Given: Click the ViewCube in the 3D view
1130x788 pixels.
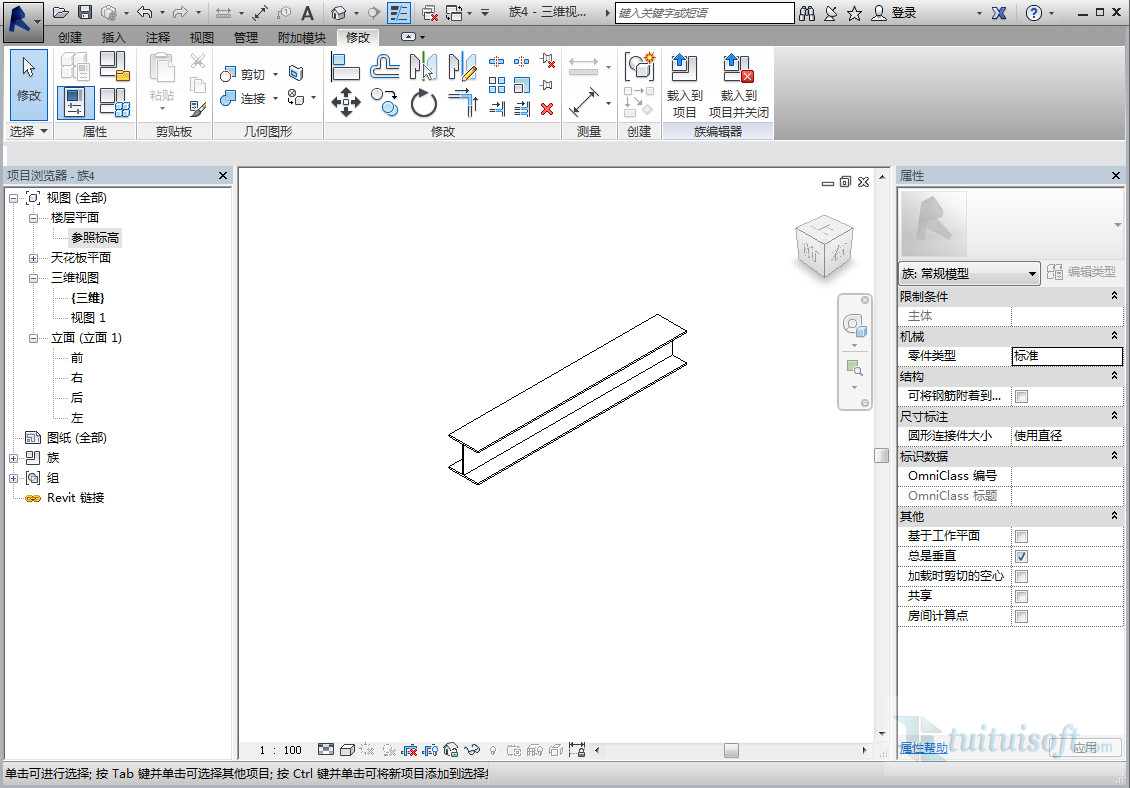Looking at the screenshot, I should point(823,246).
